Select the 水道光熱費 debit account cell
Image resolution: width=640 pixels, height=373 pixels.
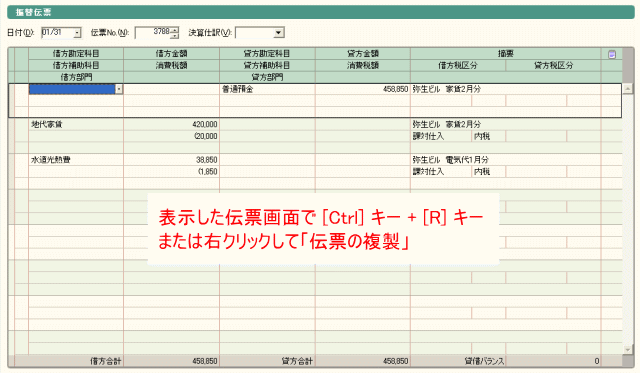[76, 160]
